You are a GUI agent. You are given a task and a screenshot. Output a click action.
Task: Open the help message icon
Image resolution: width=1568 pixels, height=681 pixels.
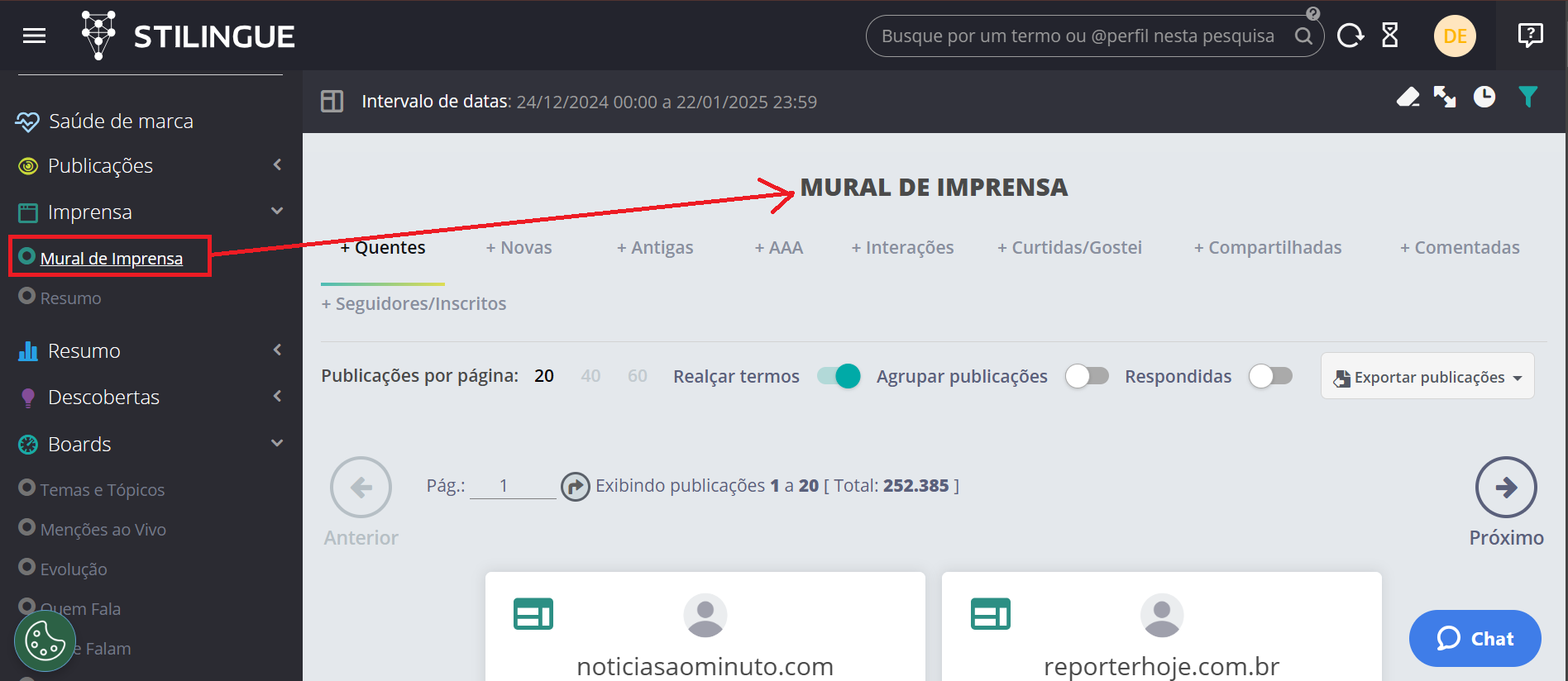pyautogui.click(x=1531, y=35)
